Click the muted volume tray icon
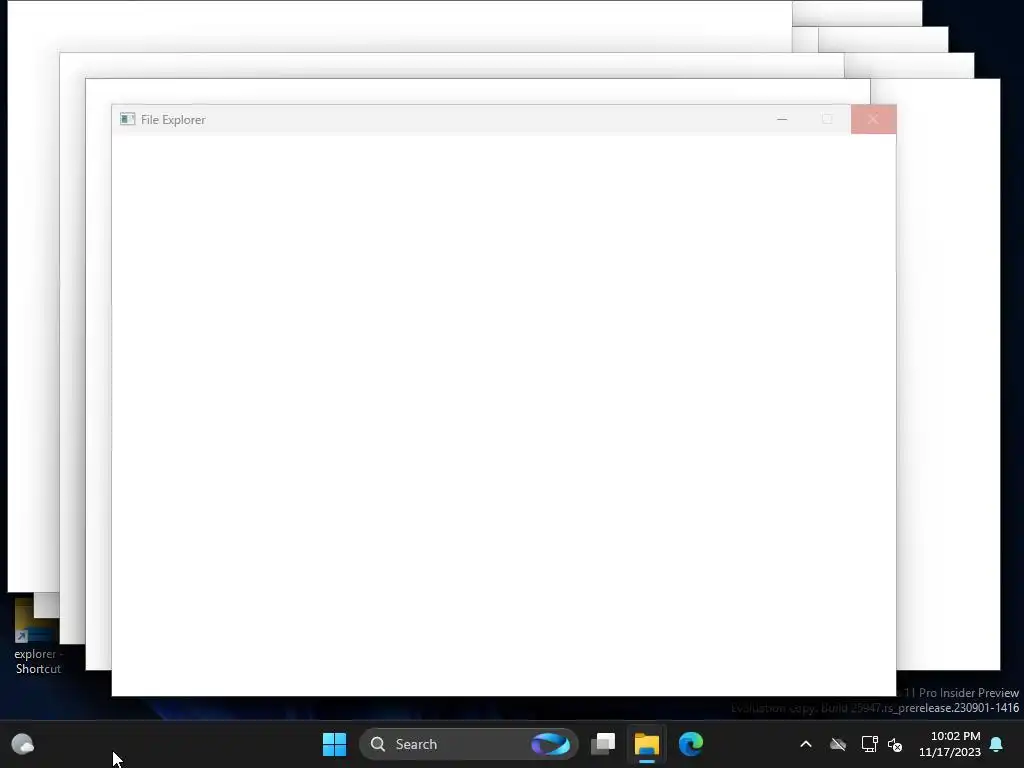This screenshot has width=1024, height=768. 895,744
